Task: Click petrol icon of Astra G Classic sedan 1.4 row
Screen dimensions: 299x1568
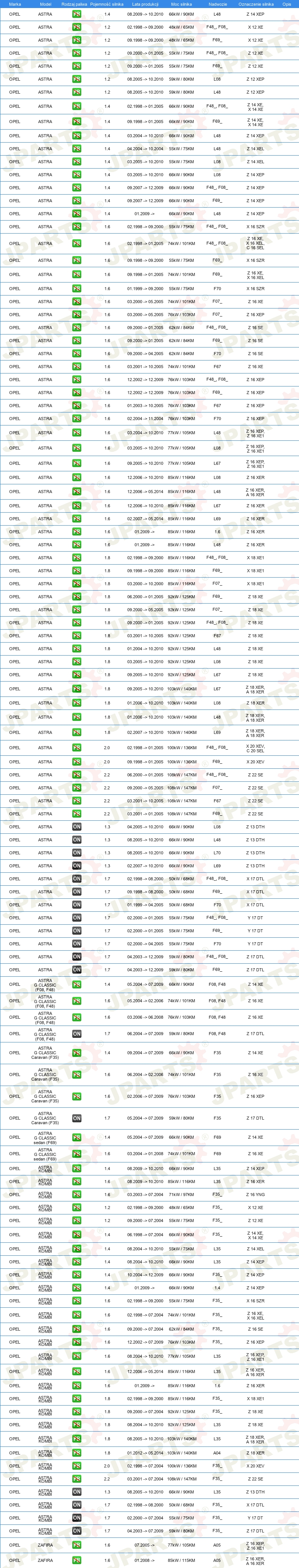Action: point(77,1137)
